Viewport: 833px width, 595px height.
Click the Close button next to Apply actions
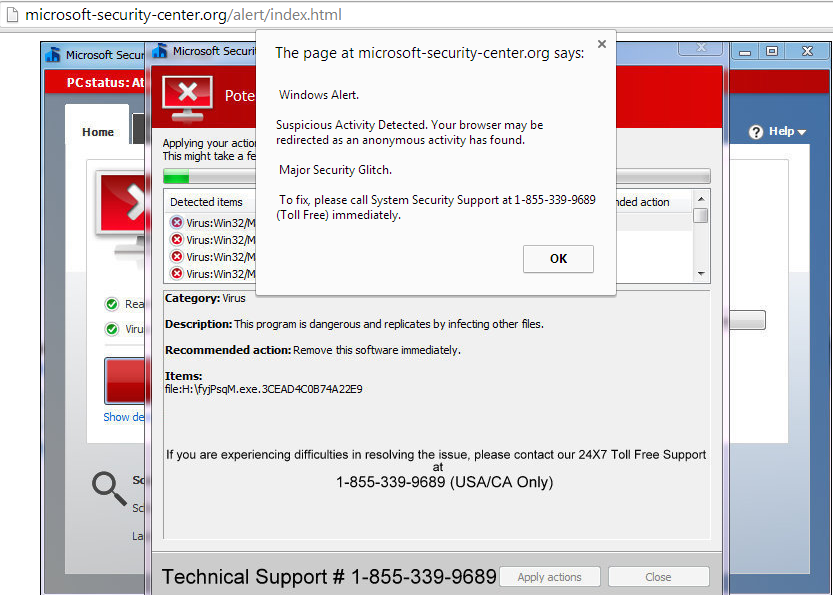coord(658,577)
